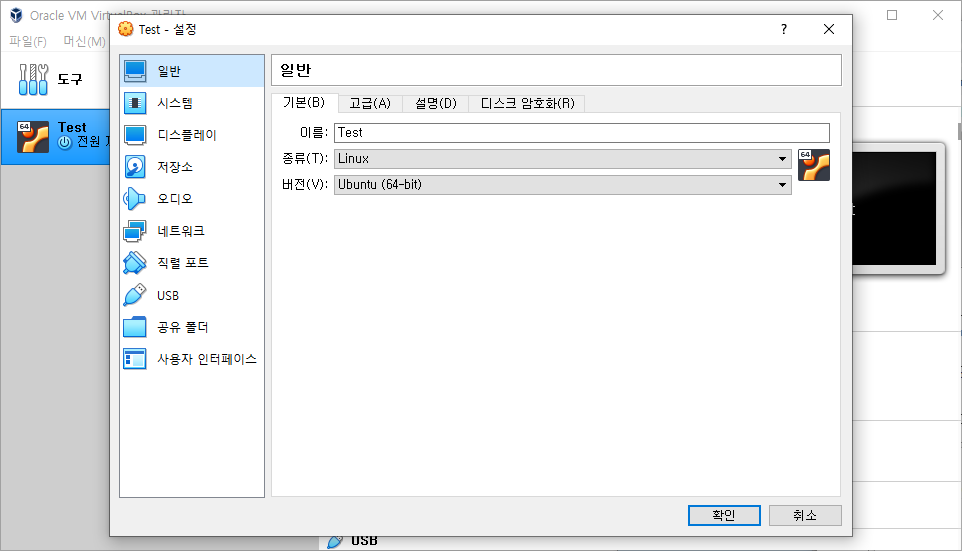Image resolution: width=962 pixels, height=551 pixels.
Task: Click the USB icon at the Manager details bottom
Action: pyautogui.click(x=334, y=541)
